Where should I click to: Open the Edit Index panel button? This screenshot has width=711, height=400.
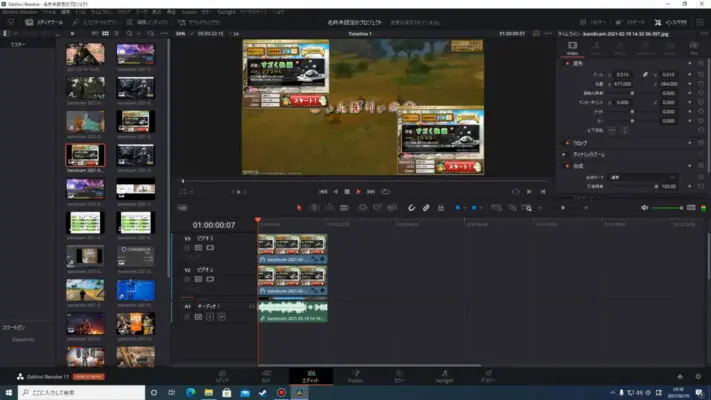coord(147,22)
